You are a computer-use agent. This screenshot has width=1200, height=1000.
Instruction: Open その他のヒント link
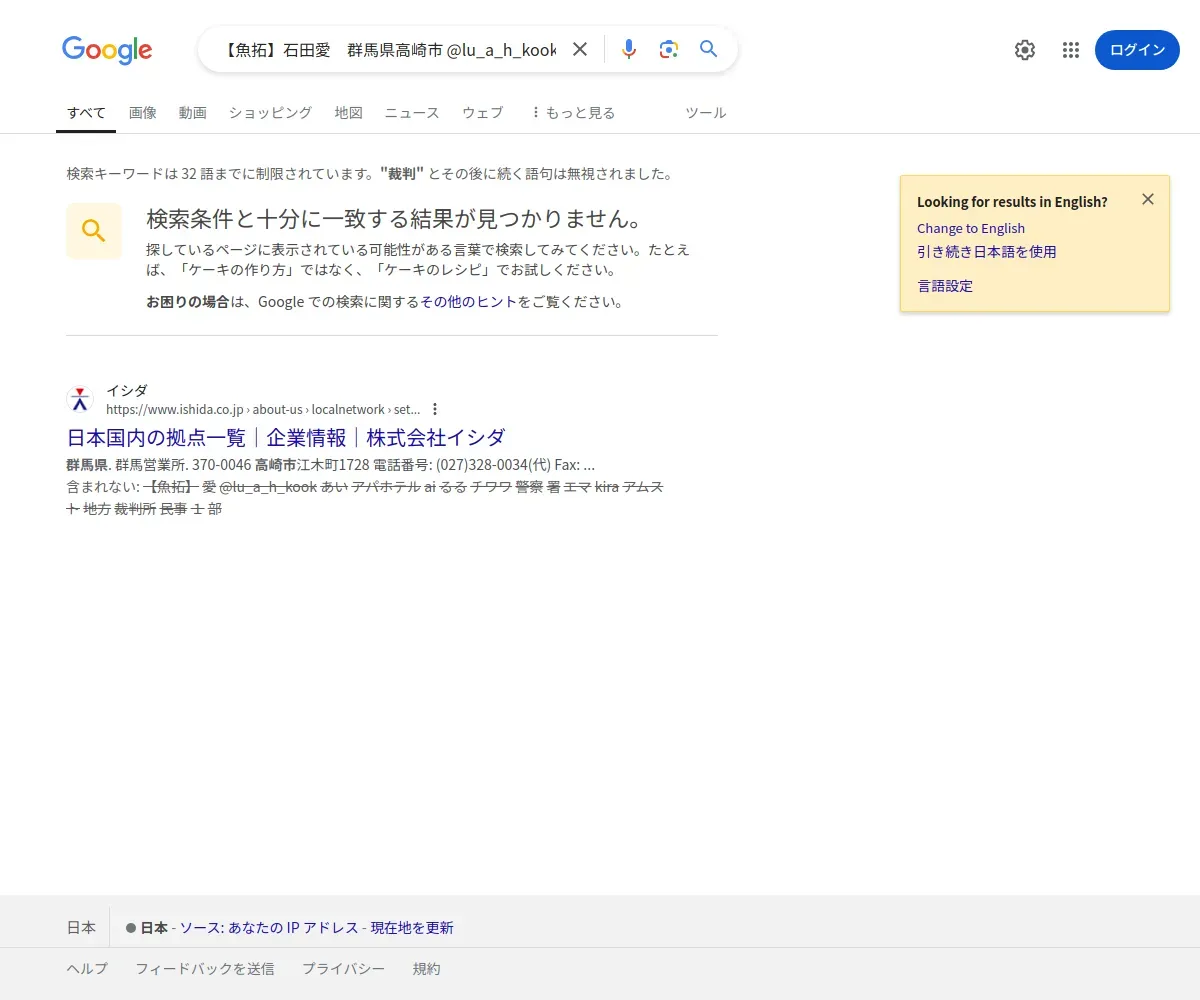[468, 302]
